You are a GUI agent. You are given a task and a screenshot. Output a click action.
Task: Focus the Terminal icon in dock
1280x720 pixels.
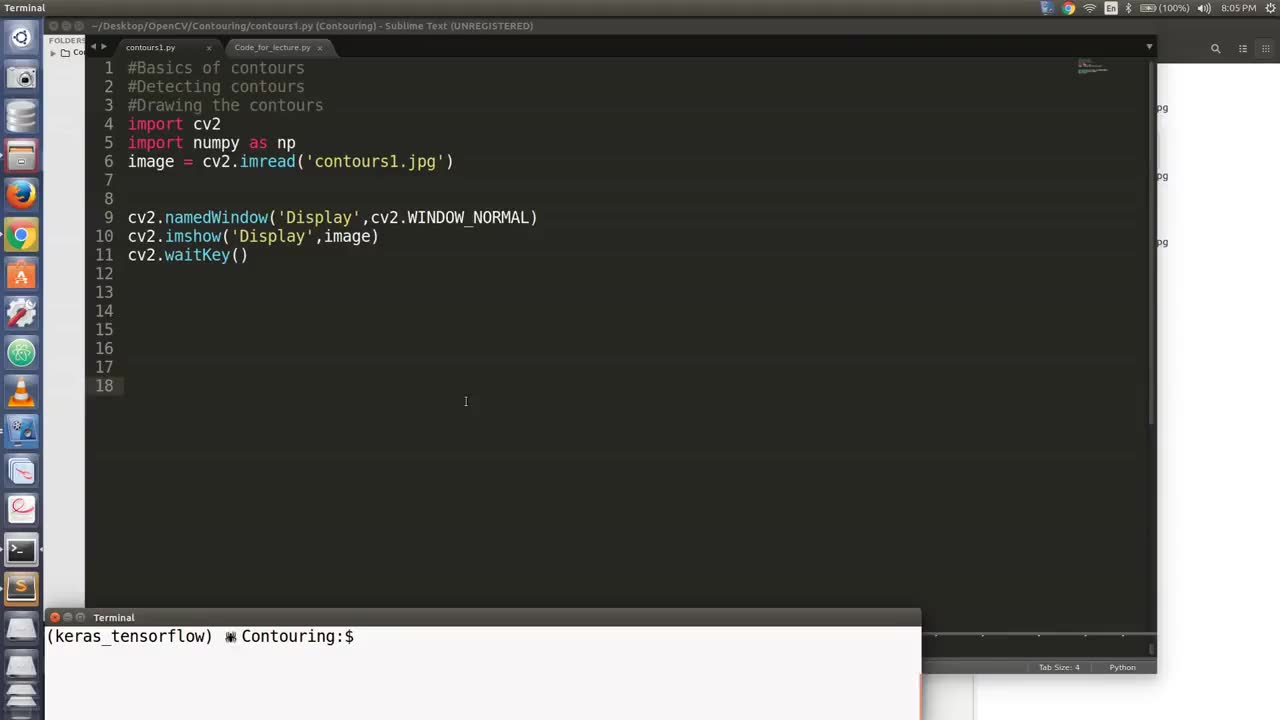point(21,549)
